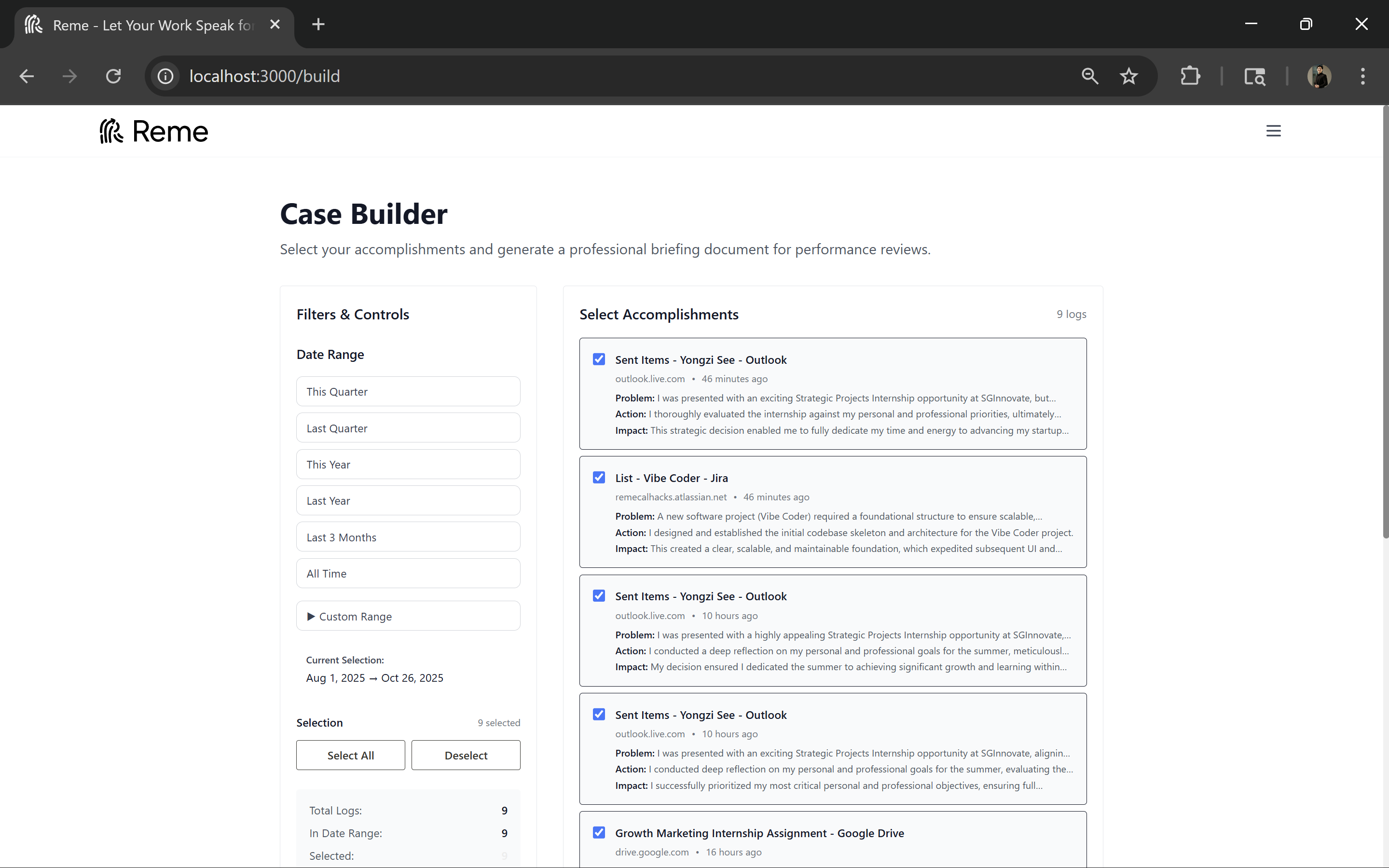Open a new browser tab
The image size is (1389, 868).
pyautogui.click(x=318, y=24)
